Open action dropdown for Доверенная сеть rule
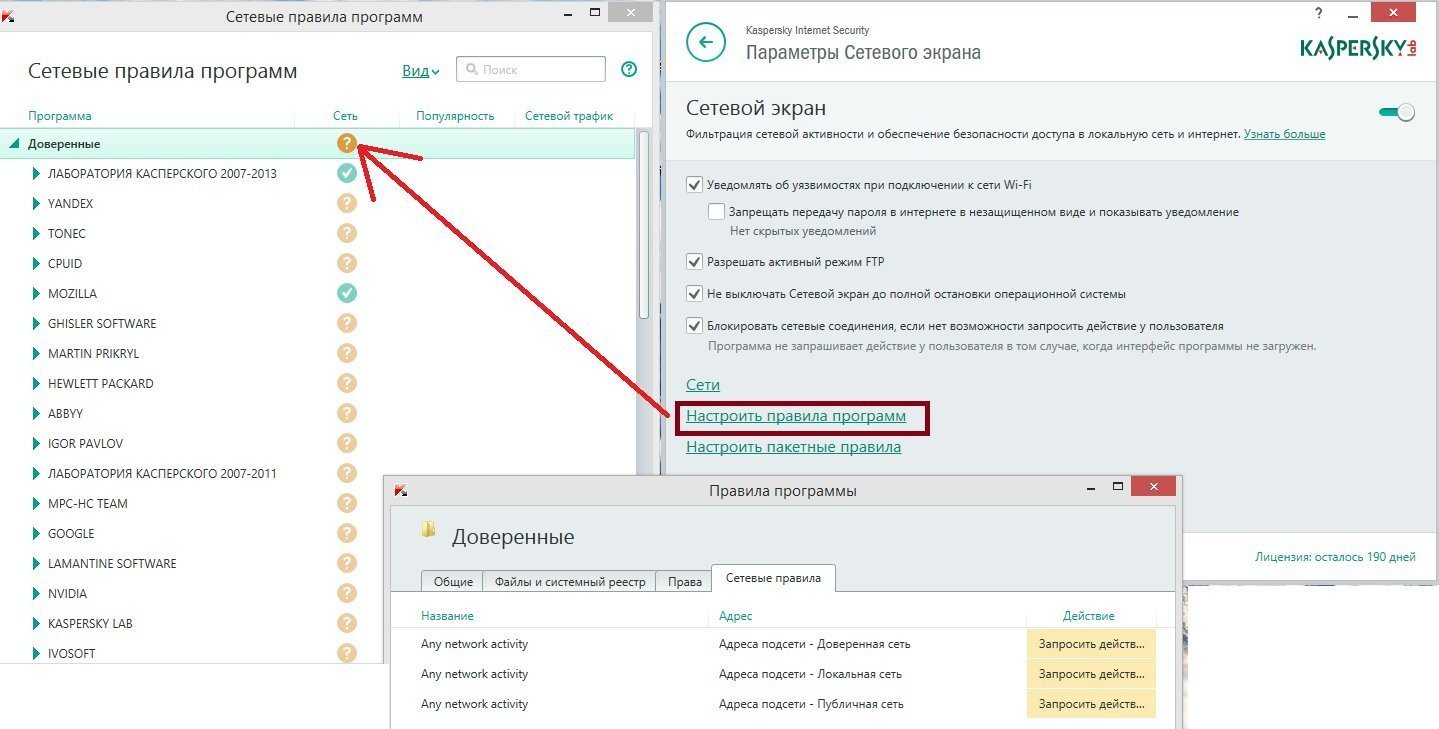Screen dimensions: 1439x729 pyautogui.click(x=1091, y=644)
